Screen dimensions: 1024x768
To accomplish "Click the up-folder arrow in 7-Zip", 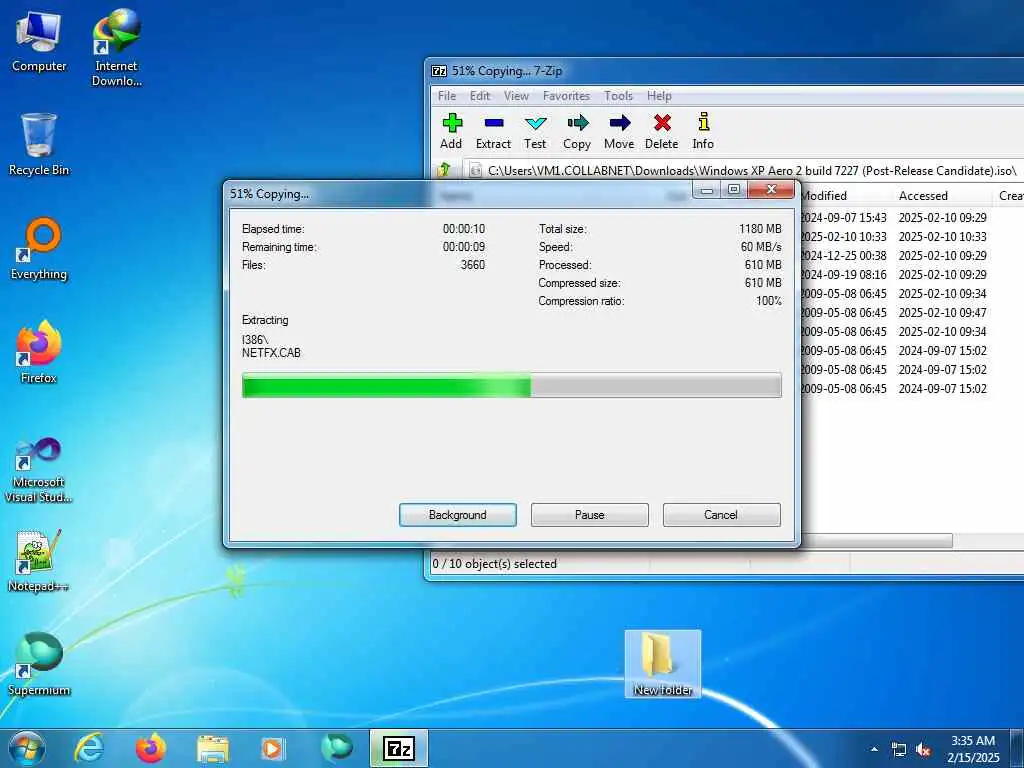I will coord(445,170).
